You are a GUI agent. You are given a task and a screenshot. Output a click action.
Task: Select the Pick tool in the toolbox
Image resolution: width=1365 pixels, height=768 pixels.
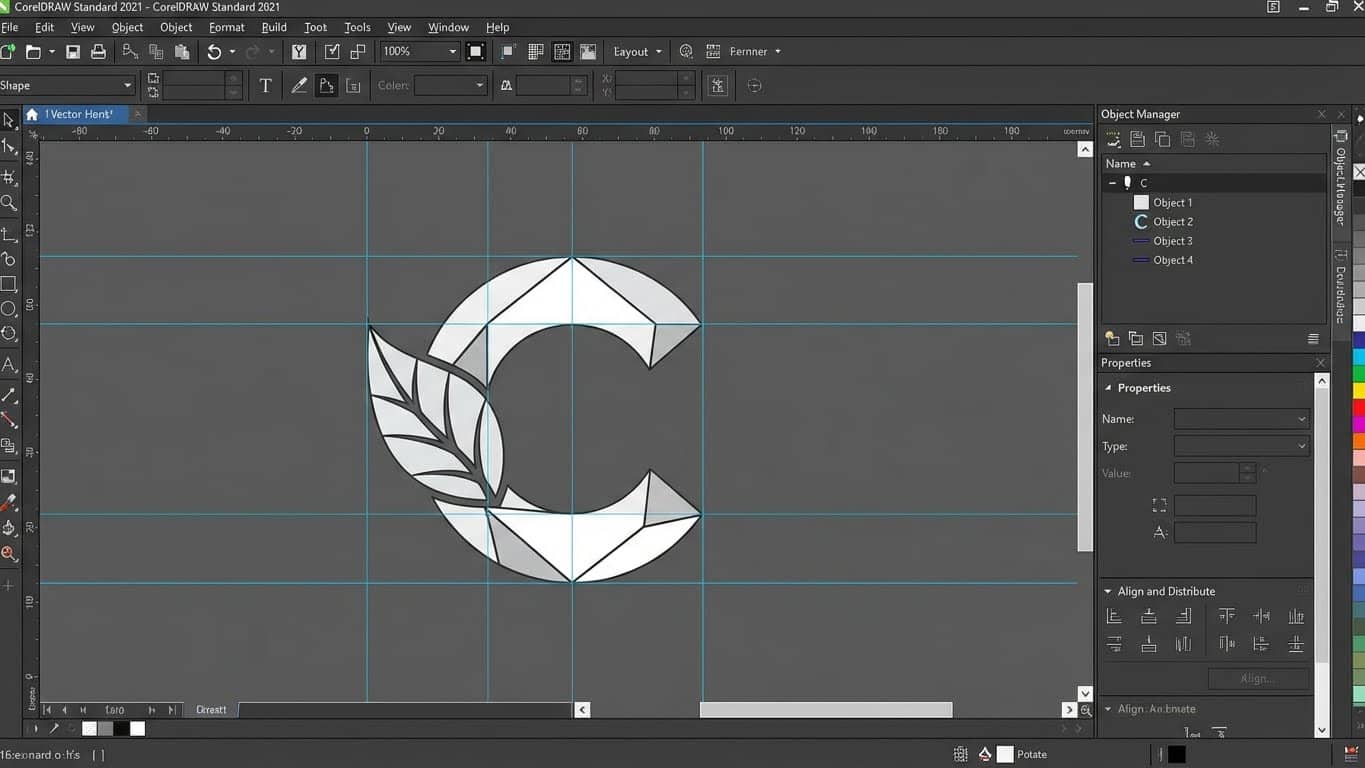point(10,120)
